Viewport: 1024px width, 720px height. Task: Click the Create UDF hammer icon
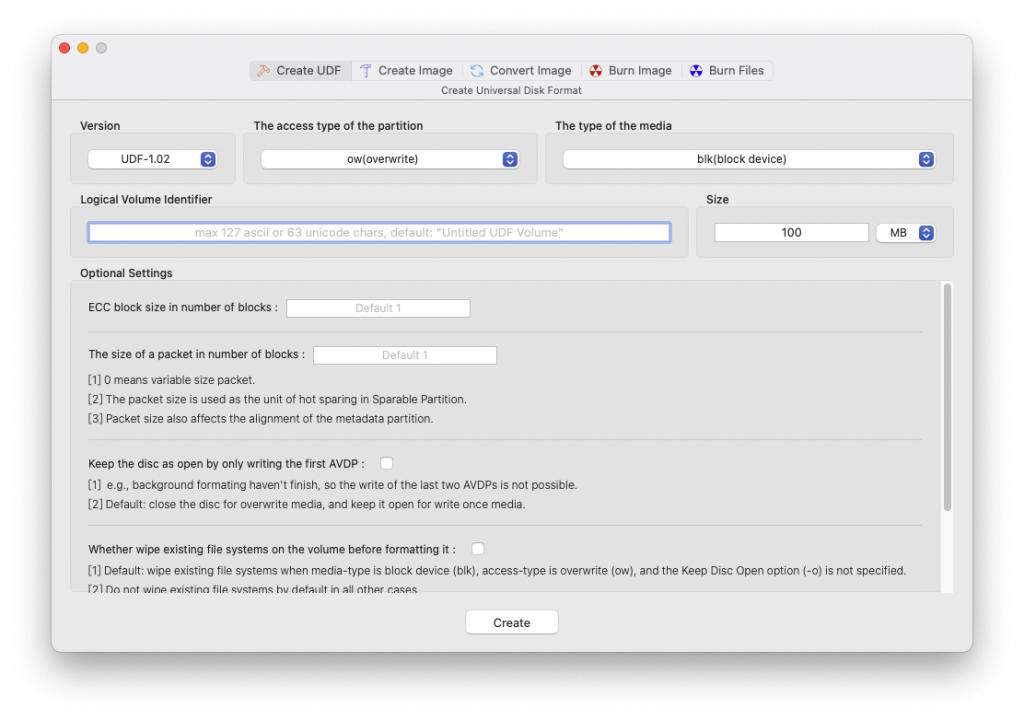tap(263, 71)
